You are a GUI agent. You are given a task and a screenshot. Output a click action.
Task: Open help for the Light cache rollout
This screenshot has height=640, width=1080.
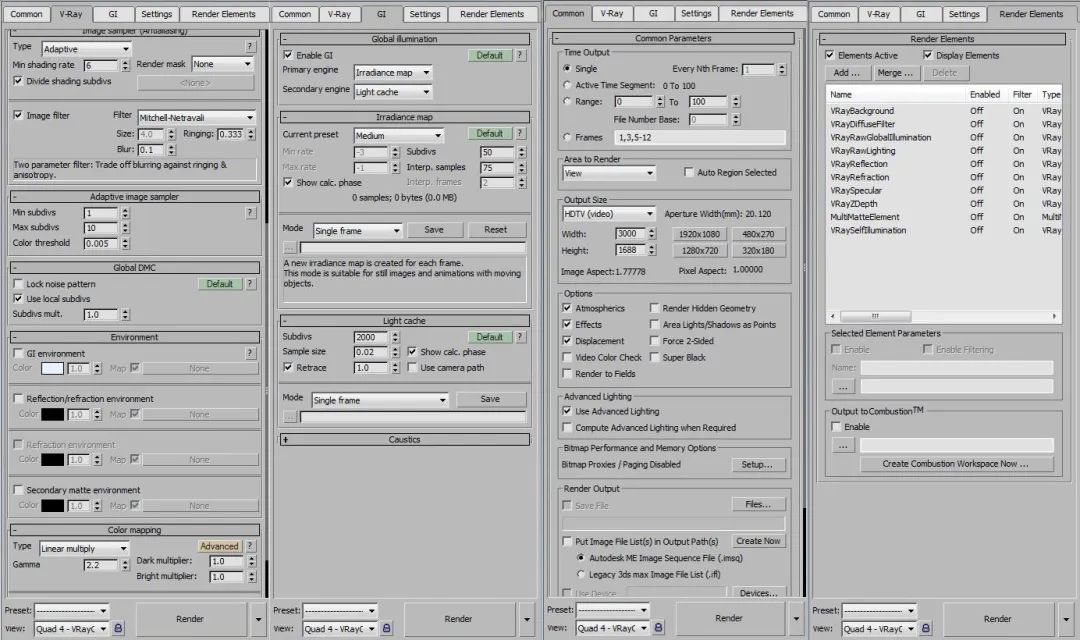[x=520, y=337]
